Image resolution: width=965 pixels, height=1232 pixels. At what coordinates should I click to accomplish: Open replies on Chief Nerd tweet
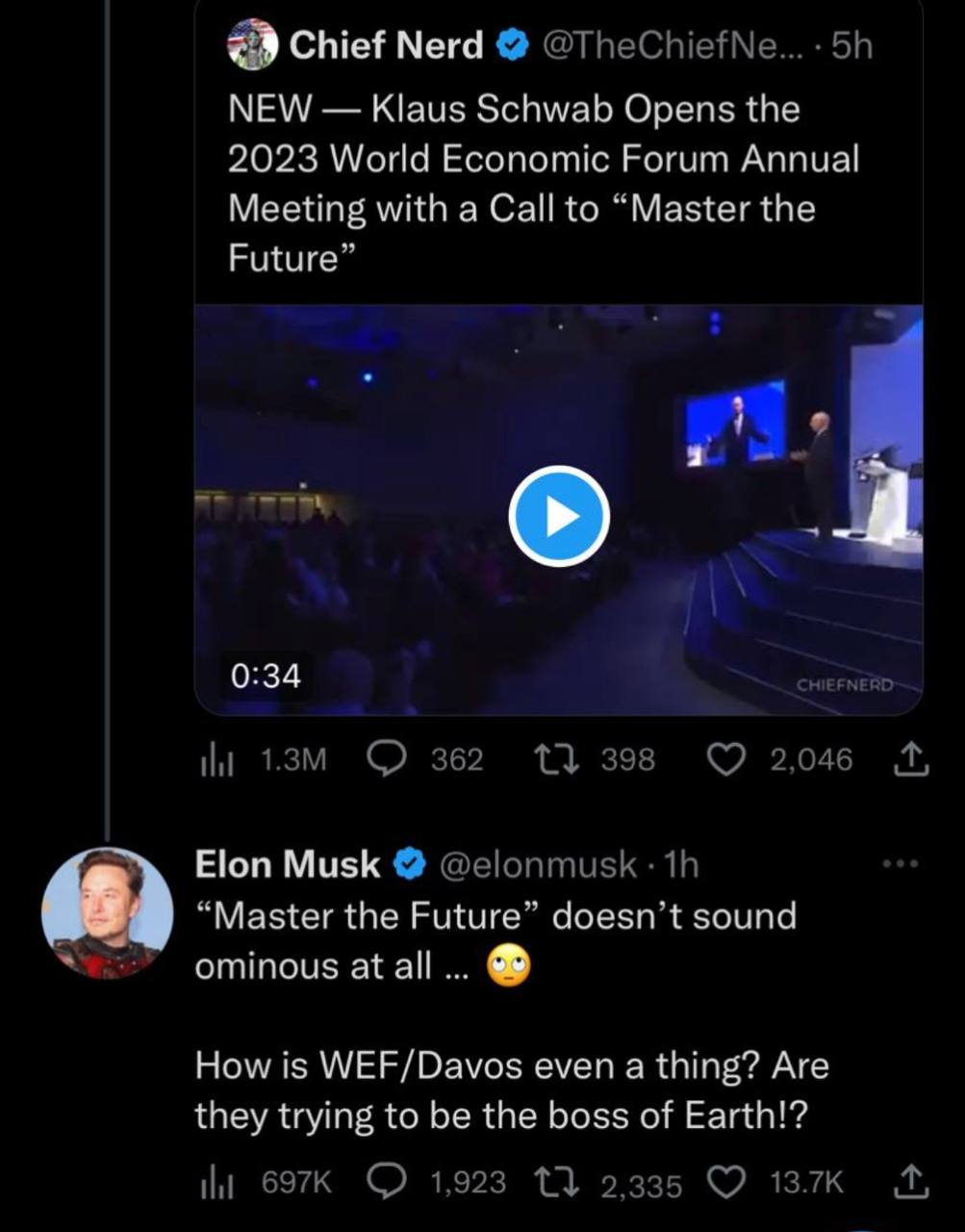(x=389, y=760)
